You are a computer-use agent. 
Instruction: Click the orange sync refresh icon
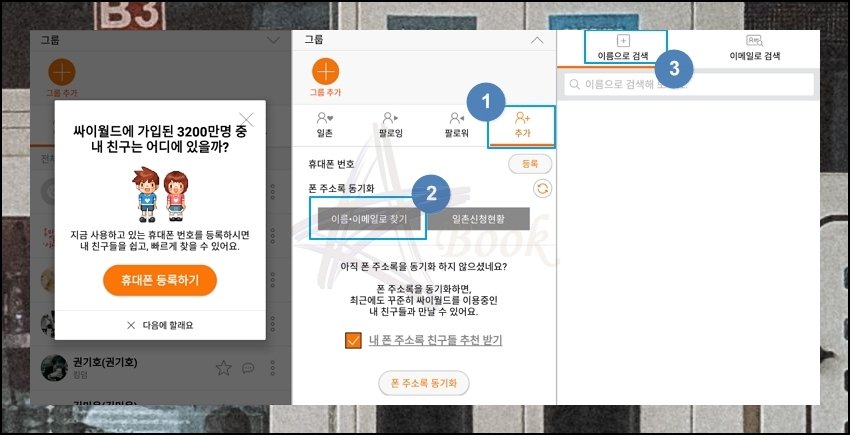542,188
